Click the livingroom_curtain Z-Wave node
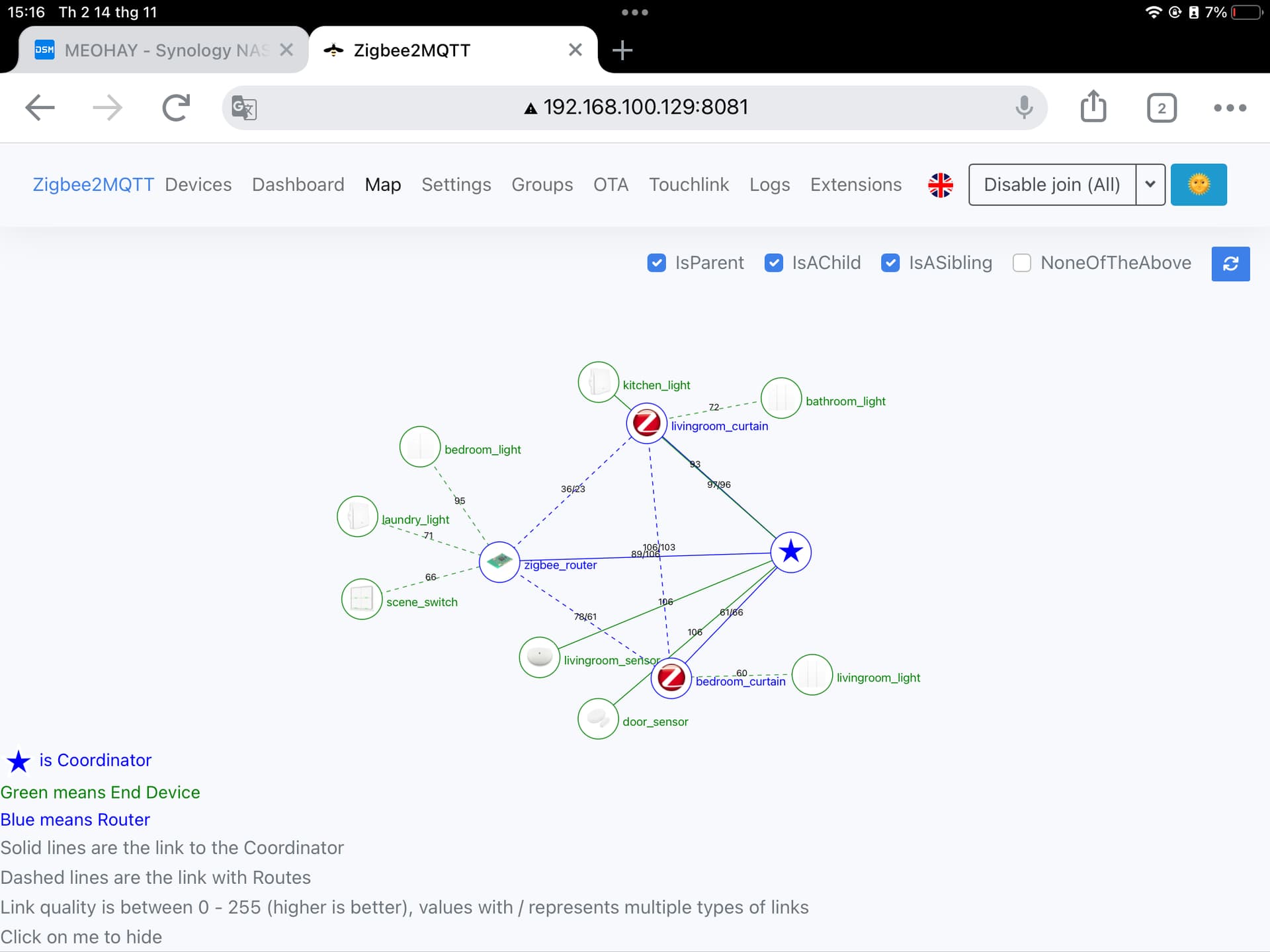The width and height of the screenshot is (1270, 952). pyautogui.click(x=646, y=423)
